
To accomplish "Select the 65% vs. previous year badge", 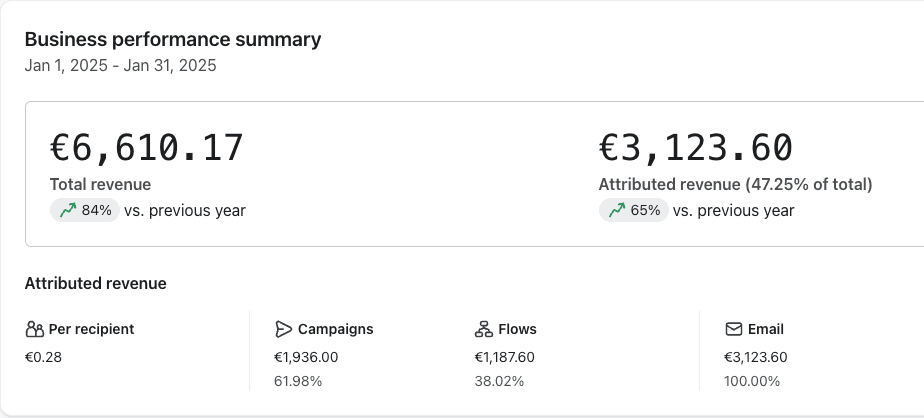I will 633,210.
